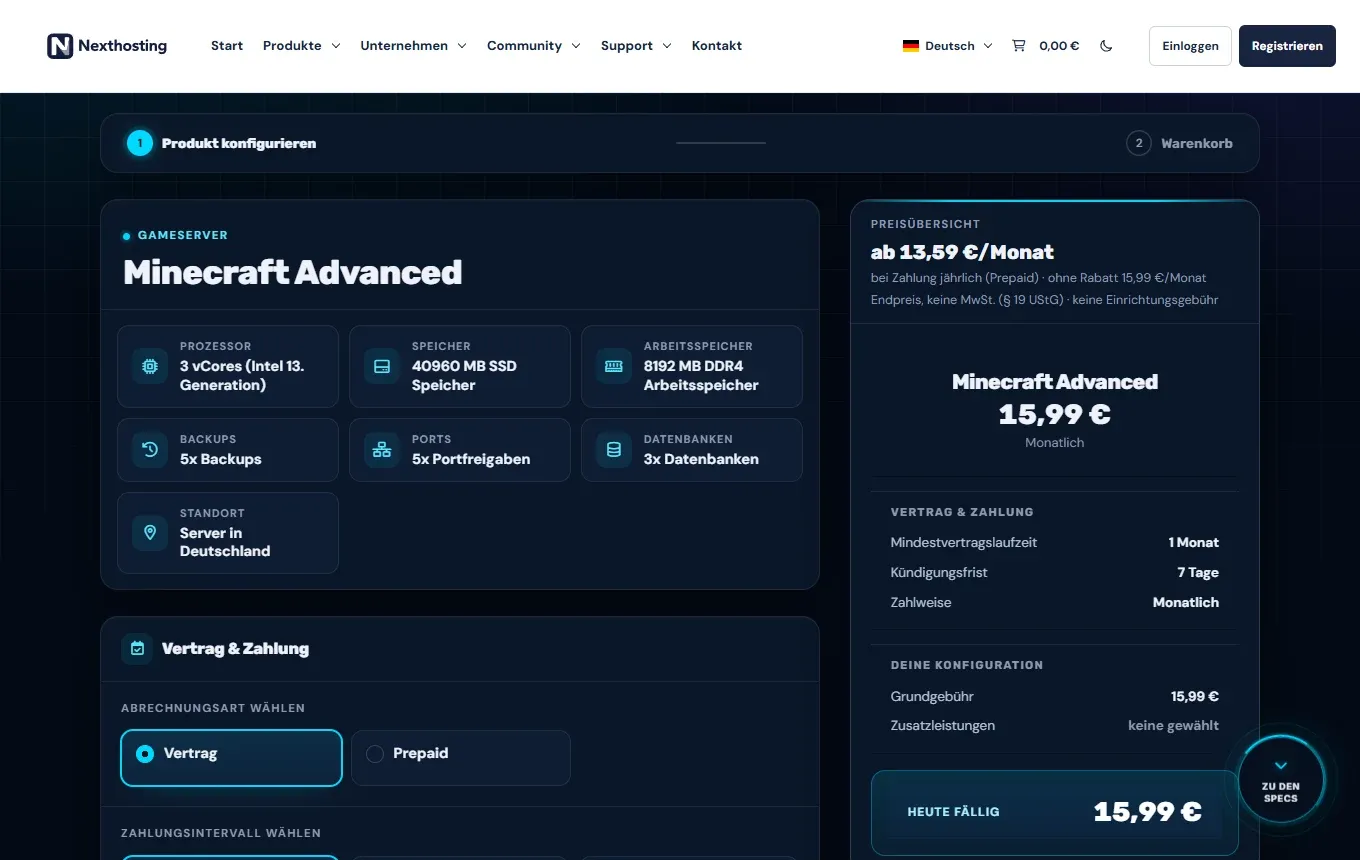Click the keine gewählt Zusatzleistungen value
This screenshot has height=860, width=1360.
click(x=1173, y=726)
